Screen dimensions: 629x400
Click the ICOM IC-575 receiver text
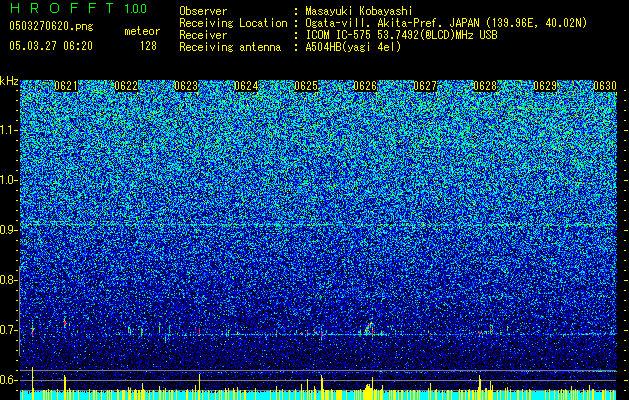coord(401,35)
